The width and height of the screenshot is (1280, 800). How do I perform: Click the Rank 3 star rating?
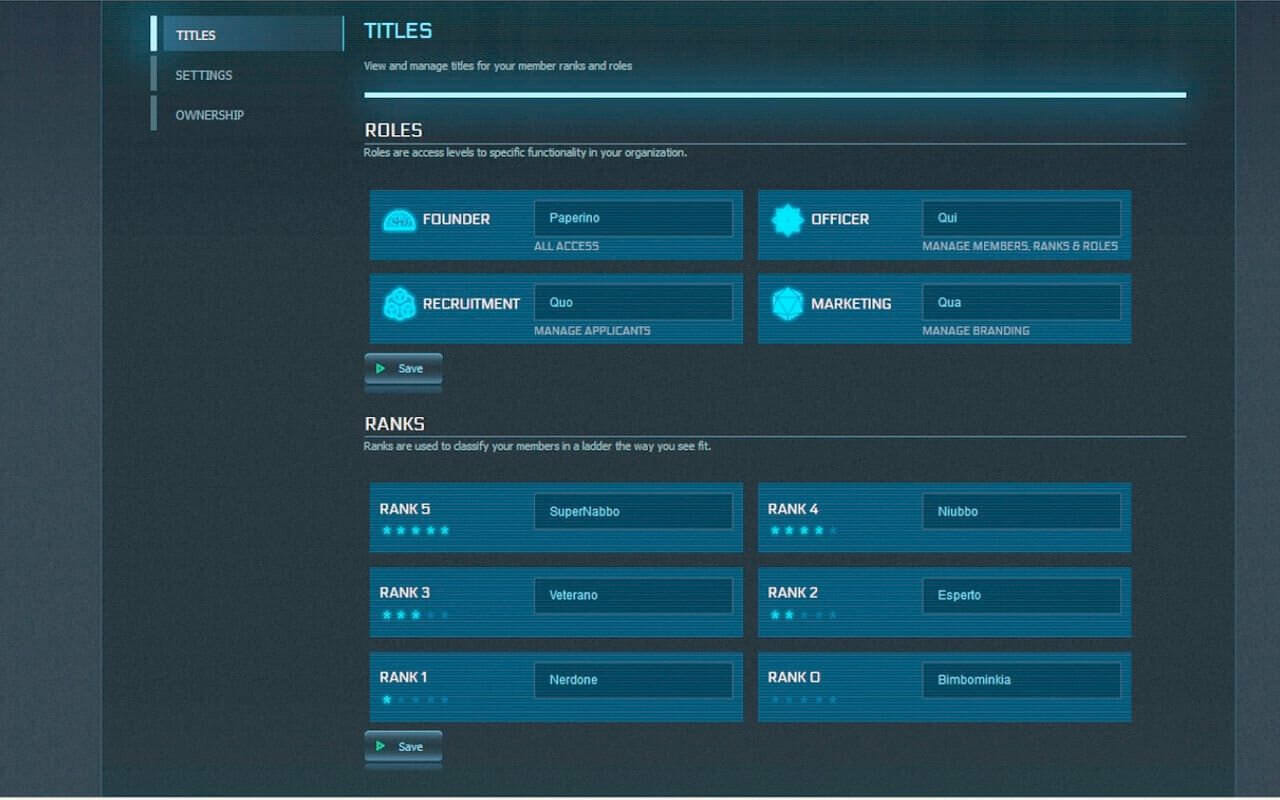(x=416, y=615)
